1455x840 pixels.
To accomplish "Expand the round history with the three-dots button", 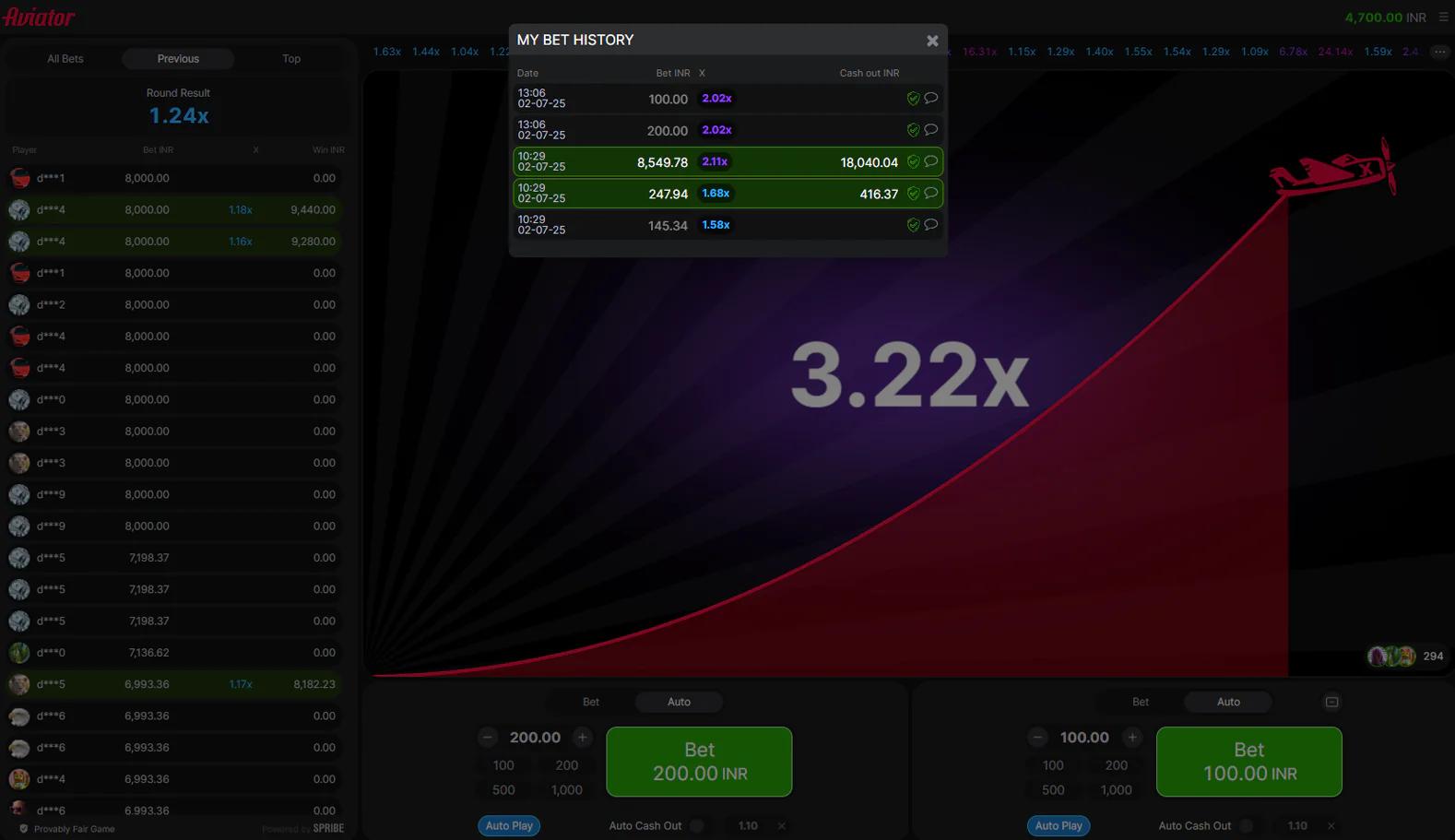I will (1439, 52).
